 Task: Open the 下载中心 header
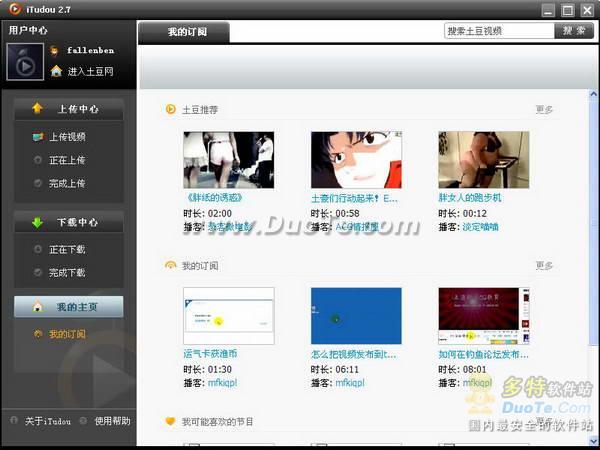point(69,222)
